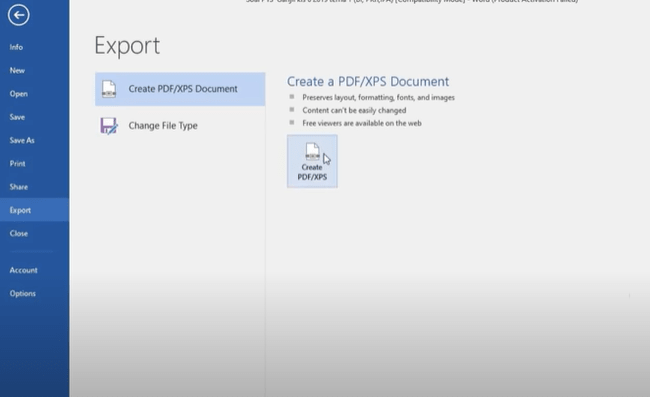Click the large Export page title
This screenshot has height=397, width=650.
(x=127, y=46)
